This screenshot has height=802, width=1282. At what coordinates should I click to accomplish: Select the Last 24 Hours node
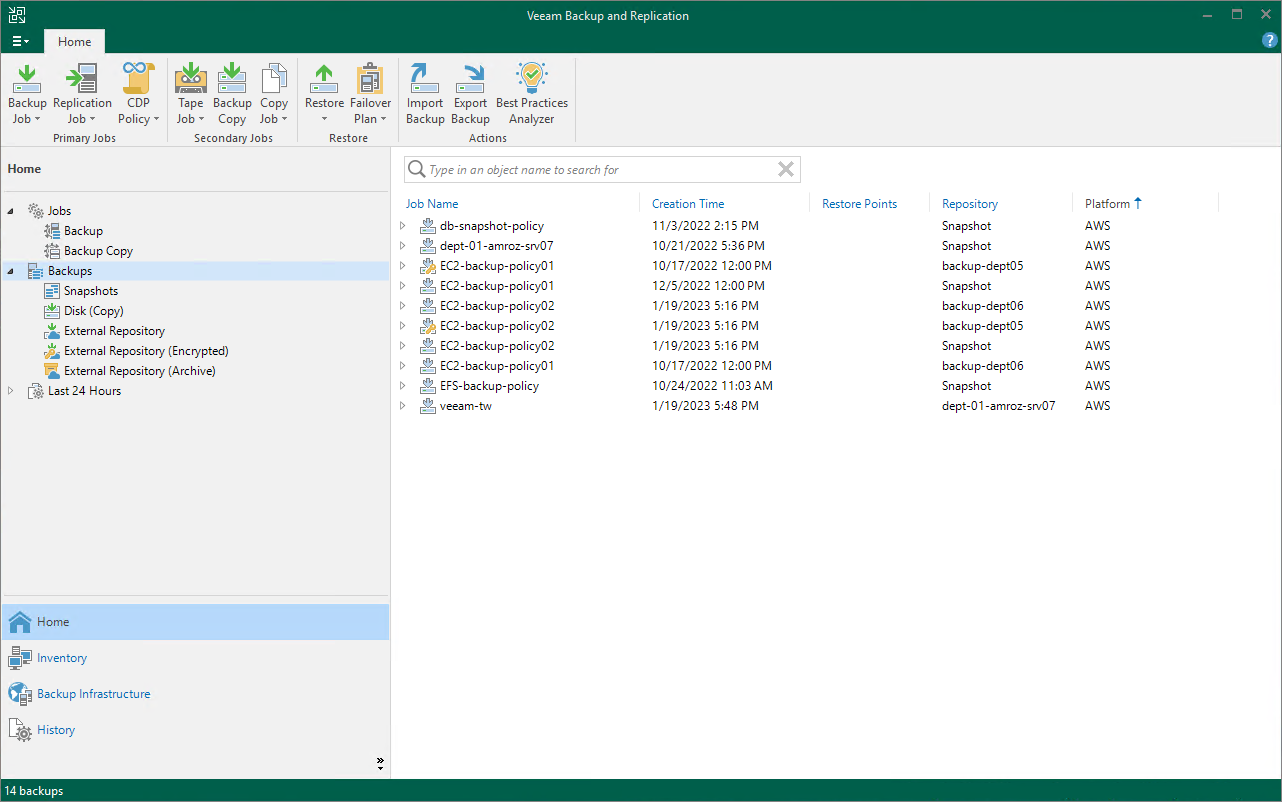84,391
